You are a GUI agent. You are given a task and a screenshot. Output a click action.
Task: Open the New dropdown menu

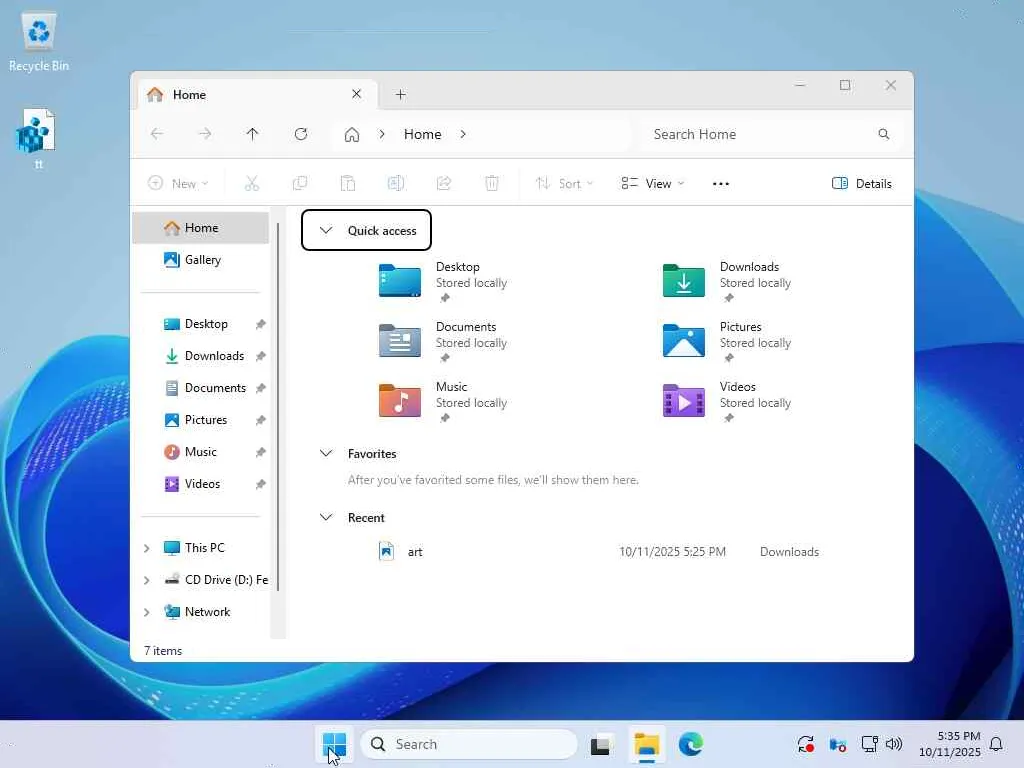coord(178,184)
